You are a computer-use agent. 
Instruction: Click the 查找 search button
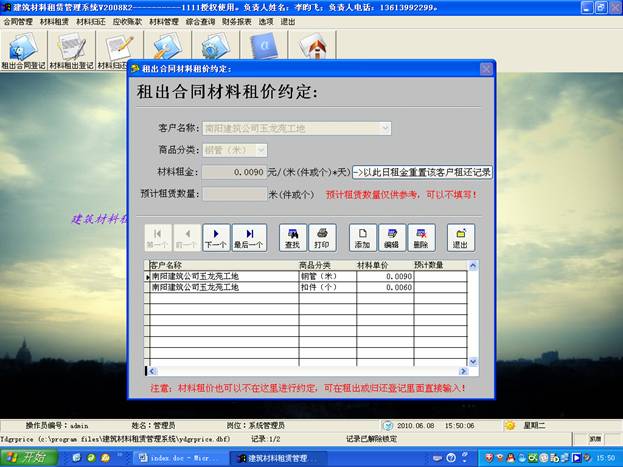coord(292,237)
